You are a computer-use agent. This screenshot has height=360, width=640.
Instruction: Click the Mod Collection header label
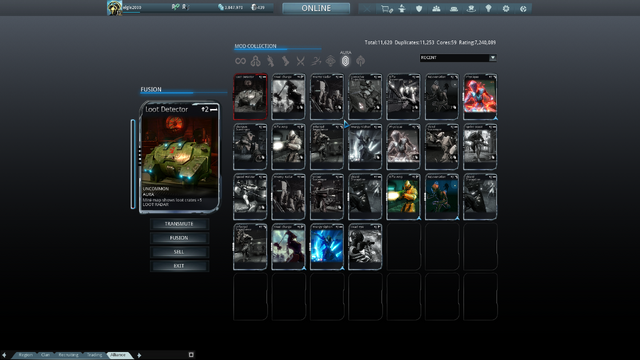point(256,46)
